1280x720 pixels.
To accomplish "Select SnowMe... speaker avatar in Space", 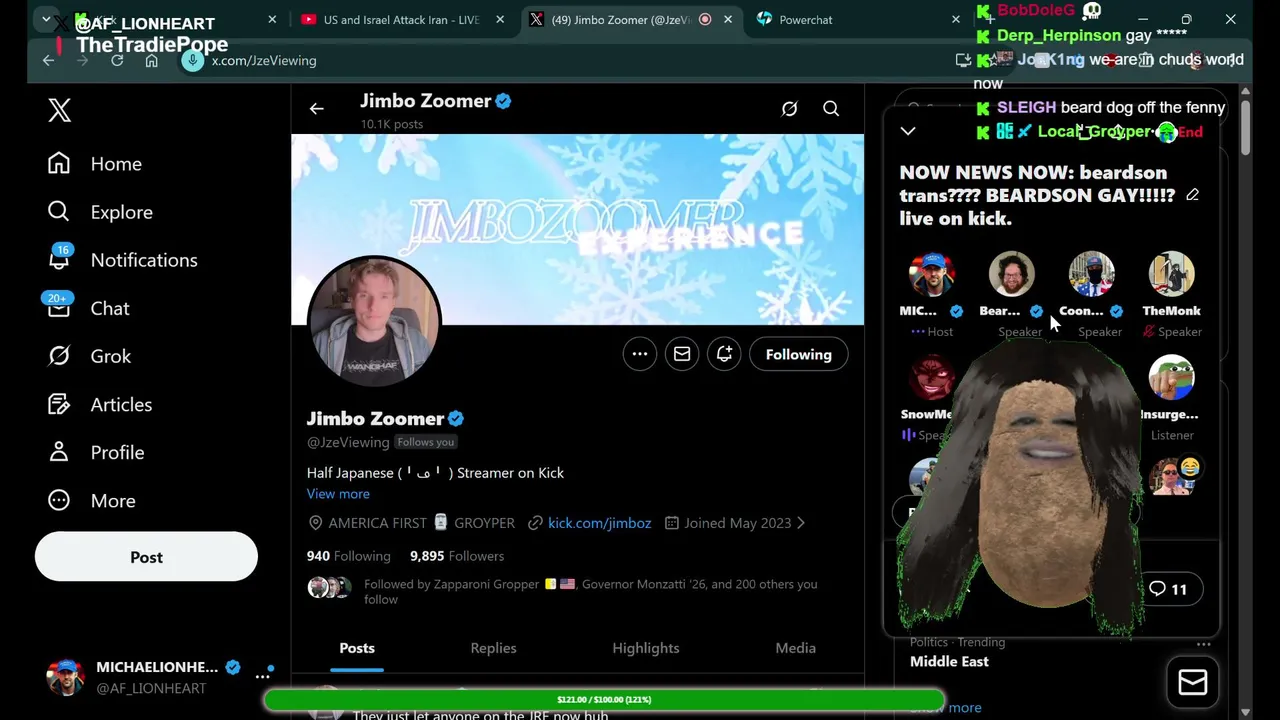I will tap(931, 378).
